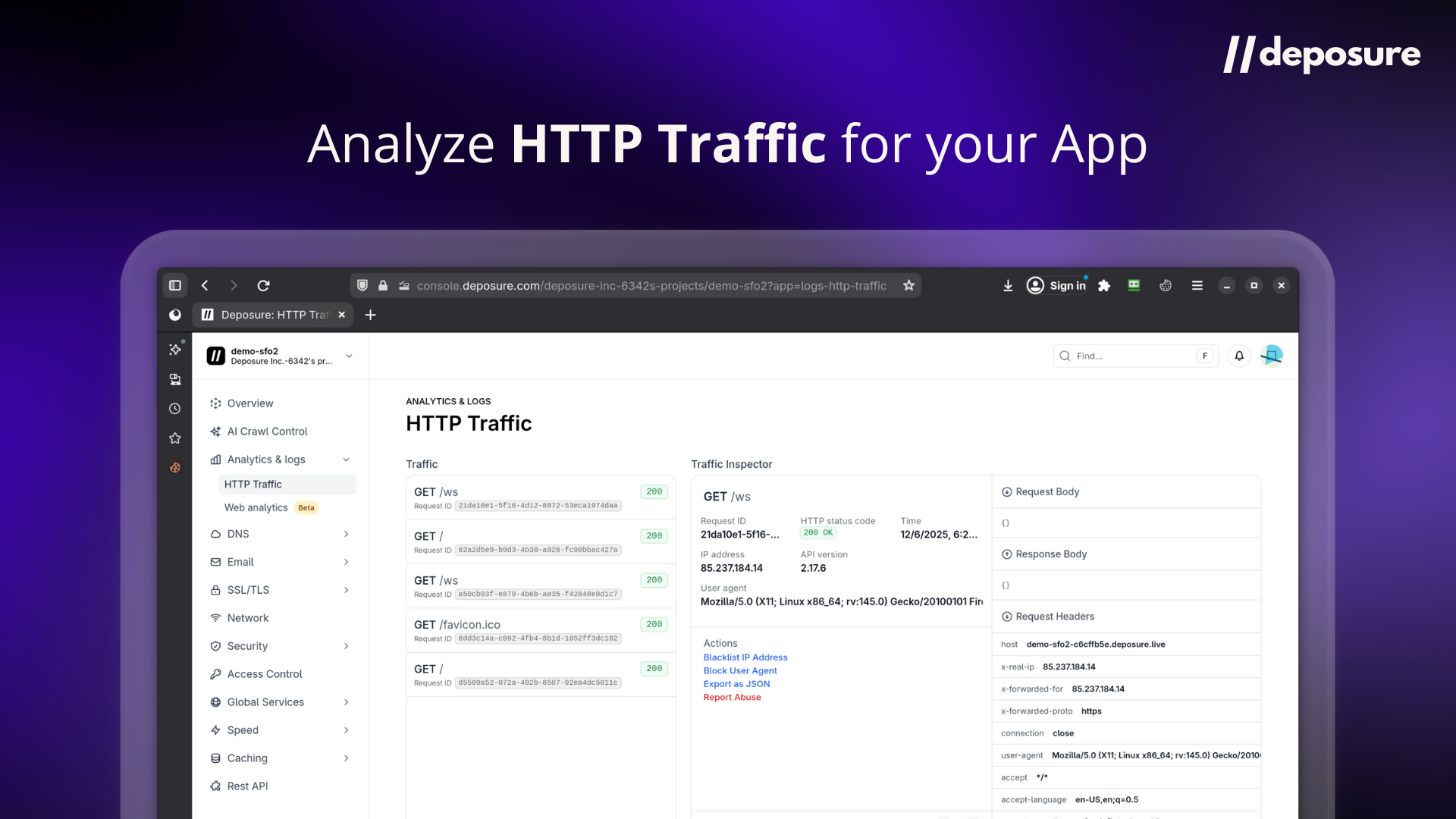Click Blacklist IP Address link

click(745, 657)
